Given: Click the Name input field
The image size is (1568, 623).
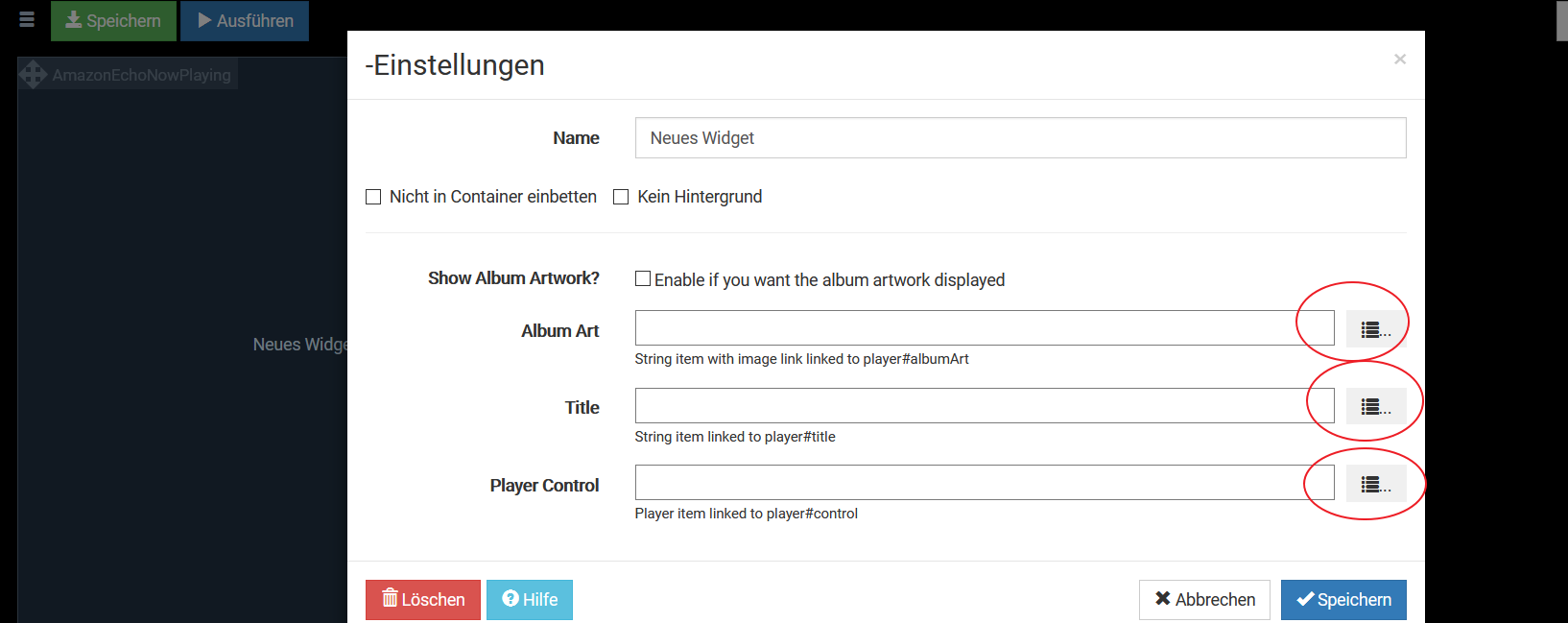Looking at the screenshot, I should tap(1020, 138).
